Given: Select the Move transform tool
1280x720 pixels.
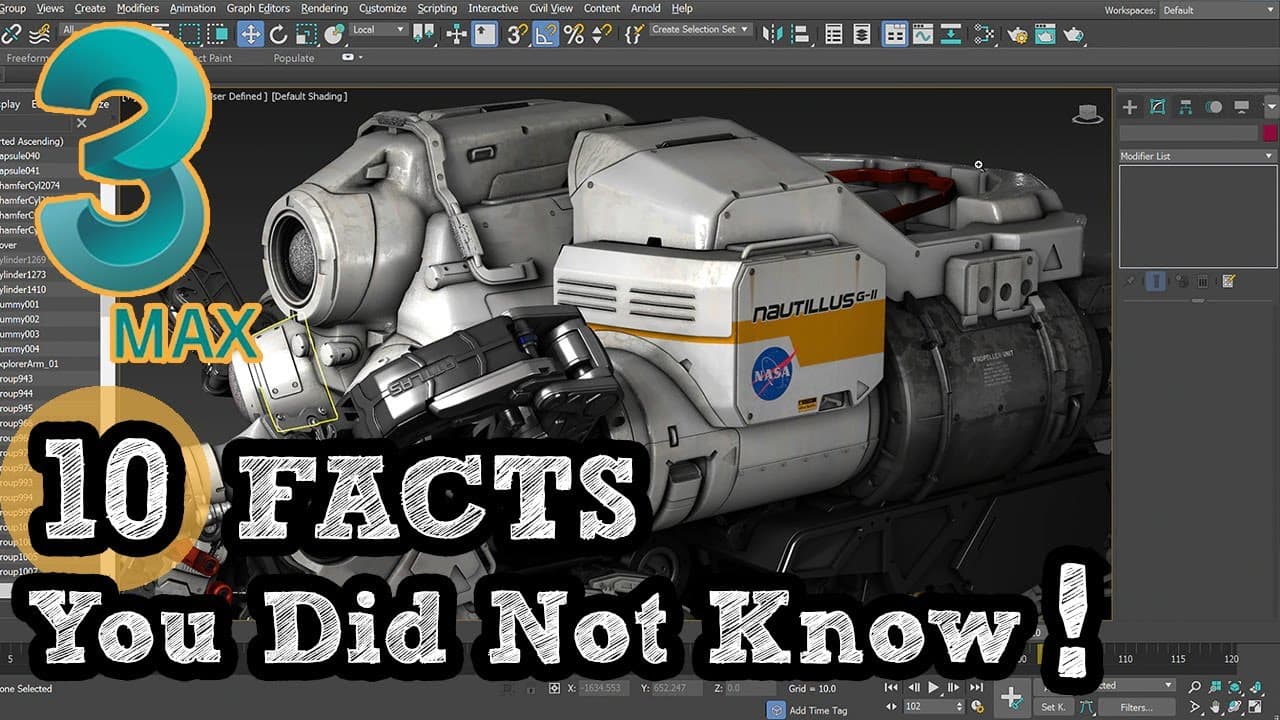Looking at the screenshot, I should click(250, 34).
